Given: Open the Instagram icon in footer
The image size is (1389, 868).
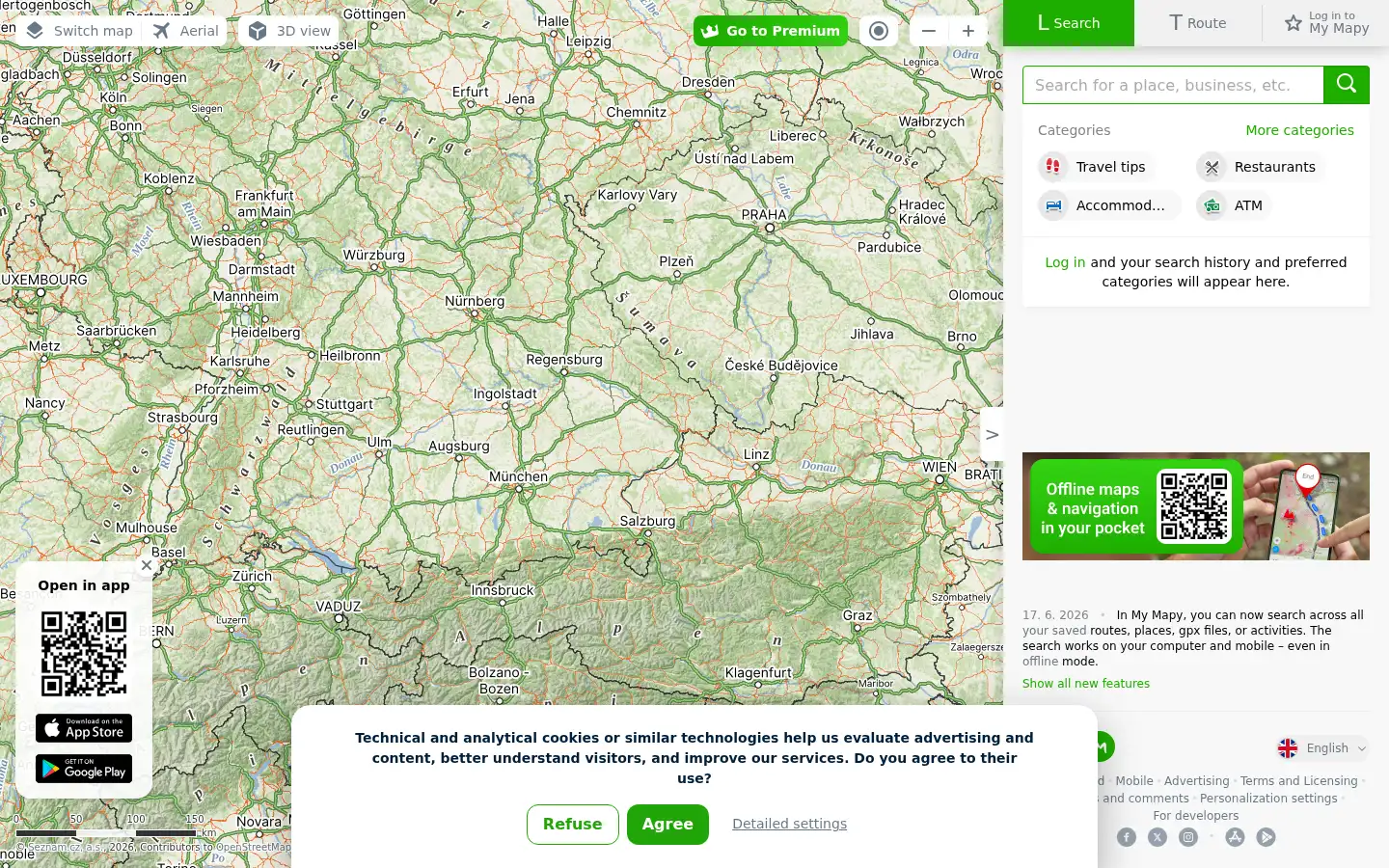Looking at the screenshot, I should click(1188, 837).
